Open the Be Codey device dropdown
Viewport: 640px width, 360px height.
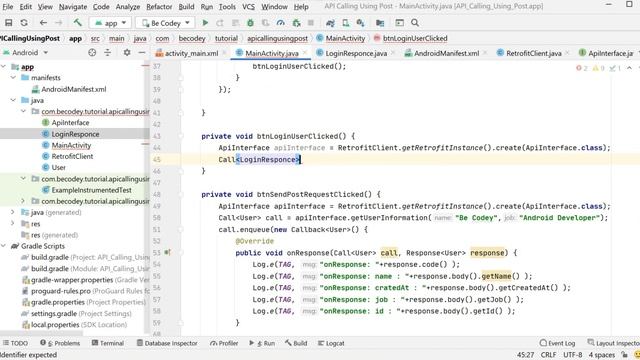click(x=166, y=23)
